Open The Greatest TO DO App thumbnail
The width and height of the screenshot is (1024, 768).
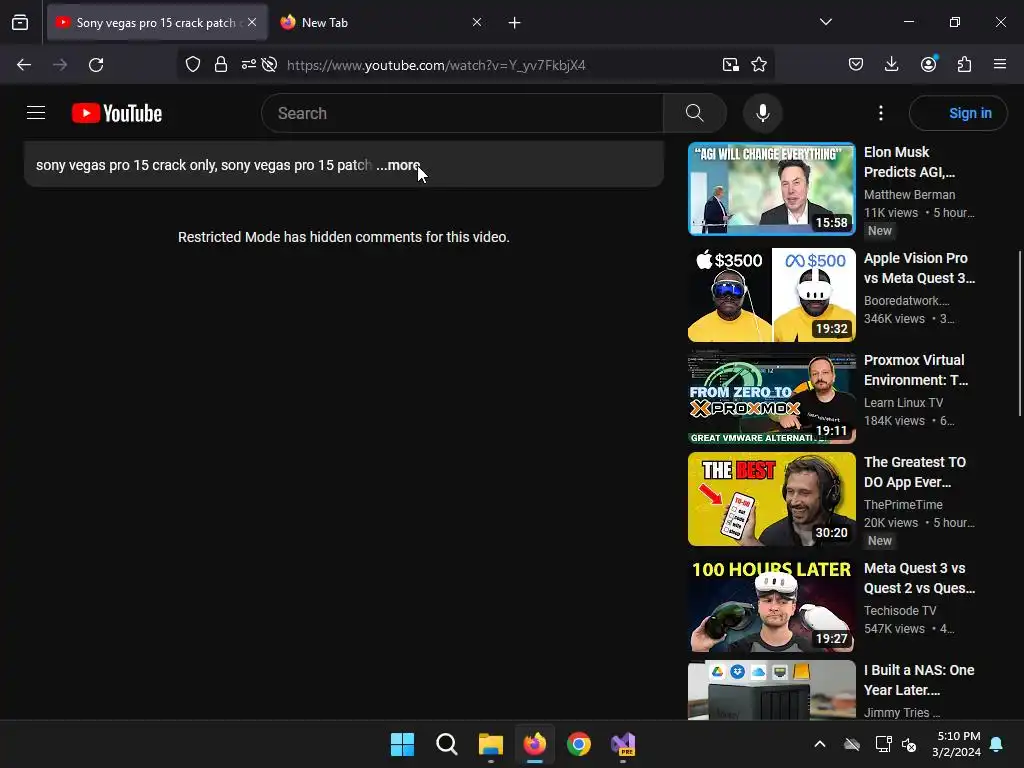click(772, 499)
